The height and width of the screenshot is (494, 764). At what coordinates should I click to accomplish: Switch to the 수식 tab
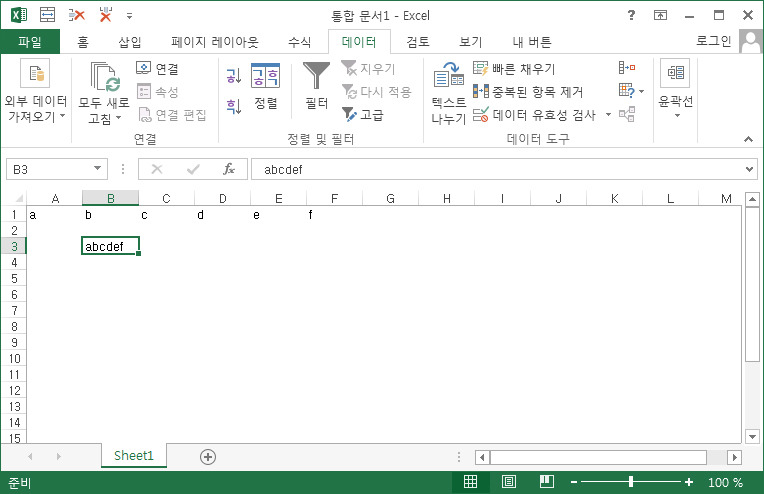[x=299, y=42]
